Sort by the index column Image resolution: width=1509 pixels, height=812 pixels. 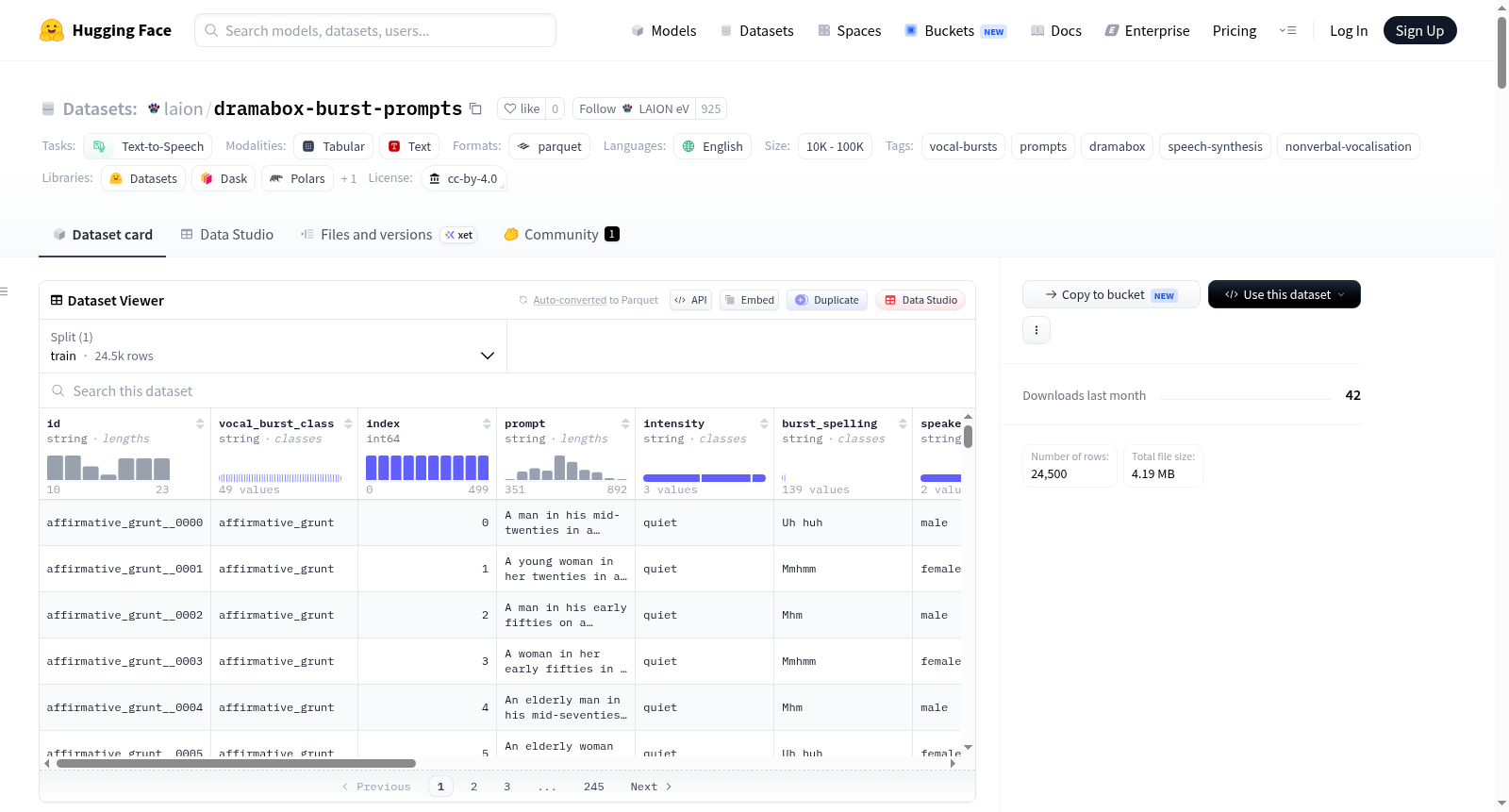click(x=487, y=424)
